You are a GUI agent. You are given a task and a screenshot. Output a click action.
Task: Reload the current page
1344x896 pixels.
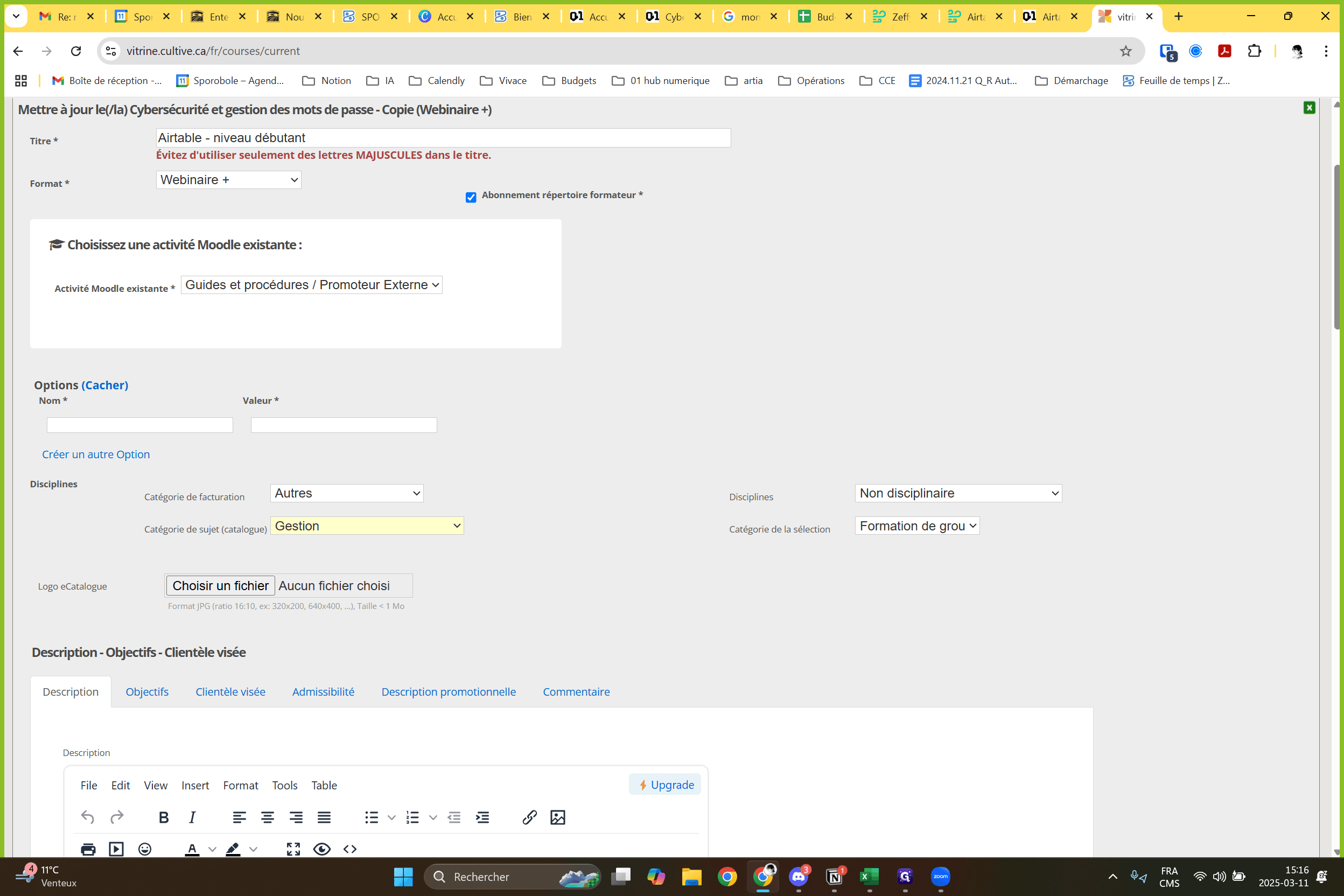point(76,51)
